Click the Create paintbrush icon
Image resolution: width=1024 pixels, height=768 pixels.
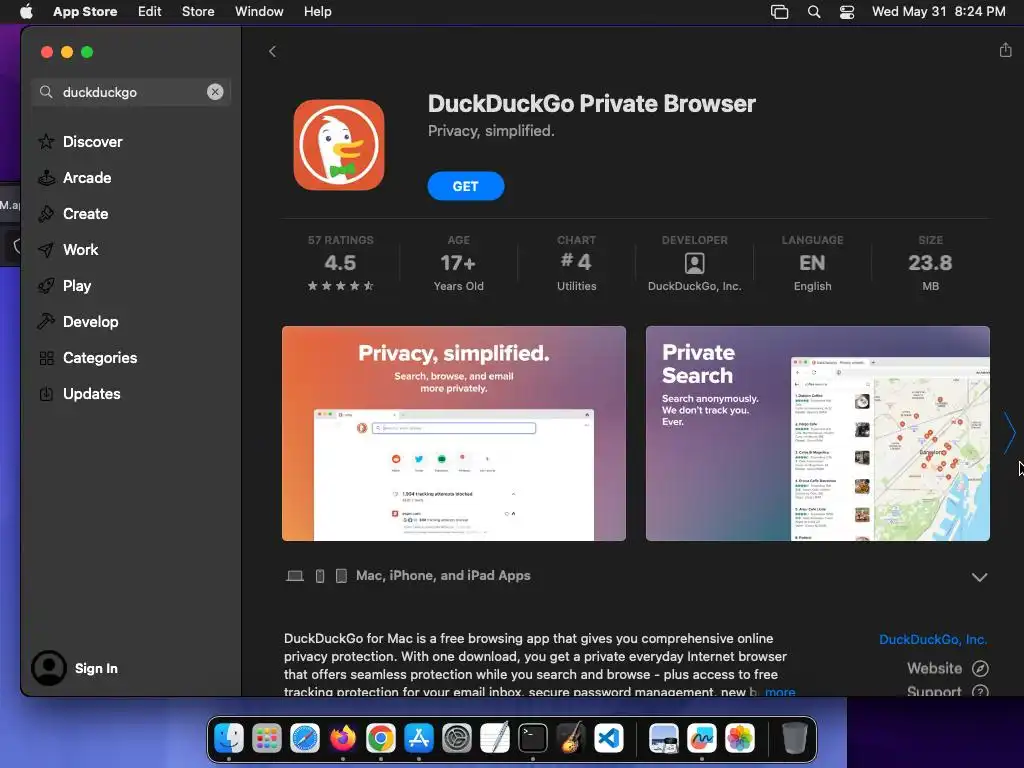46,214
